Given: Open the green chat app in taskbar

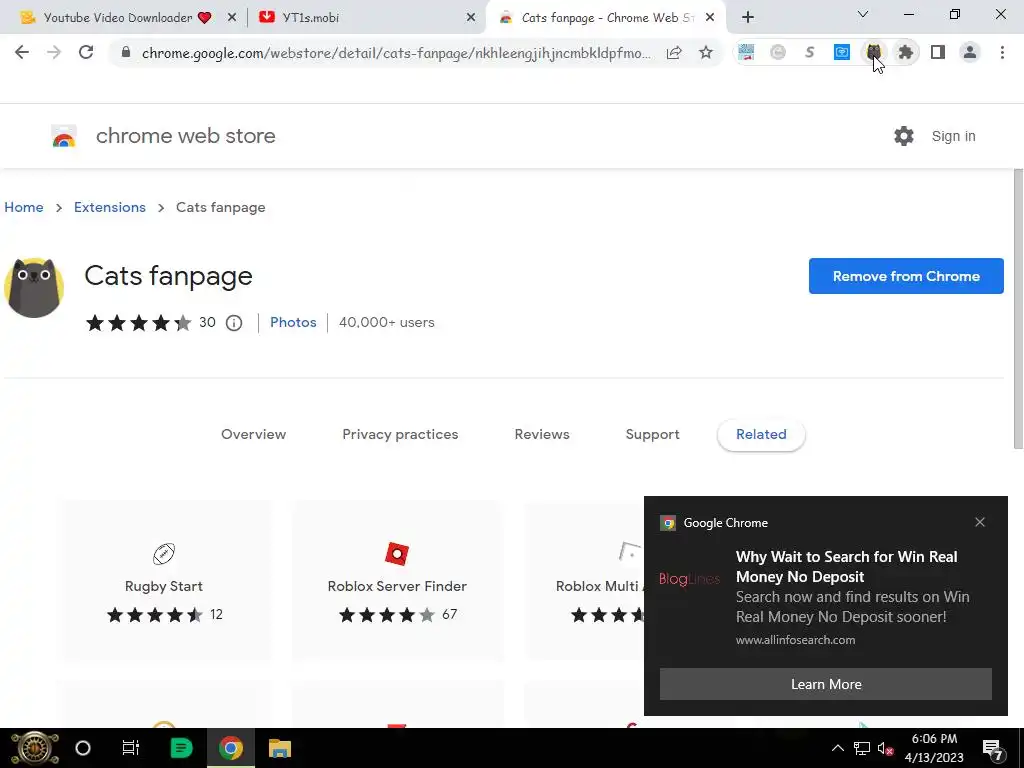Looking at the screenshot, I should pyautogui.click(x=181, y=748).
